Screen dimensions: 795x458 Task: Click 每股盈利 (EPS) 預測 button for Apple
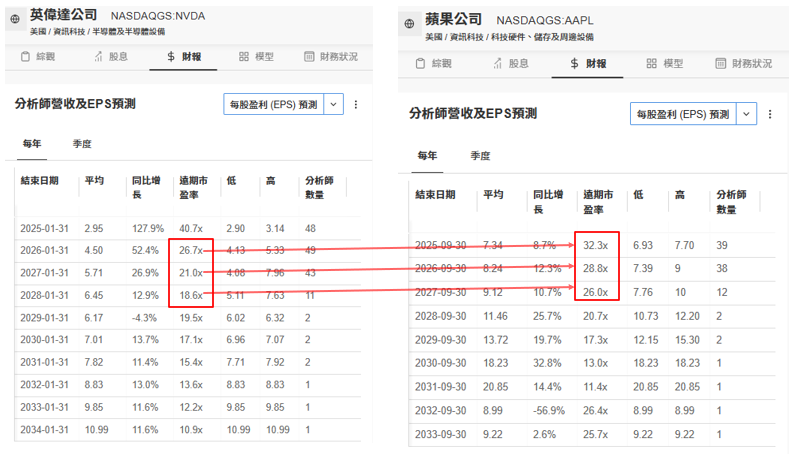(683, 115)
